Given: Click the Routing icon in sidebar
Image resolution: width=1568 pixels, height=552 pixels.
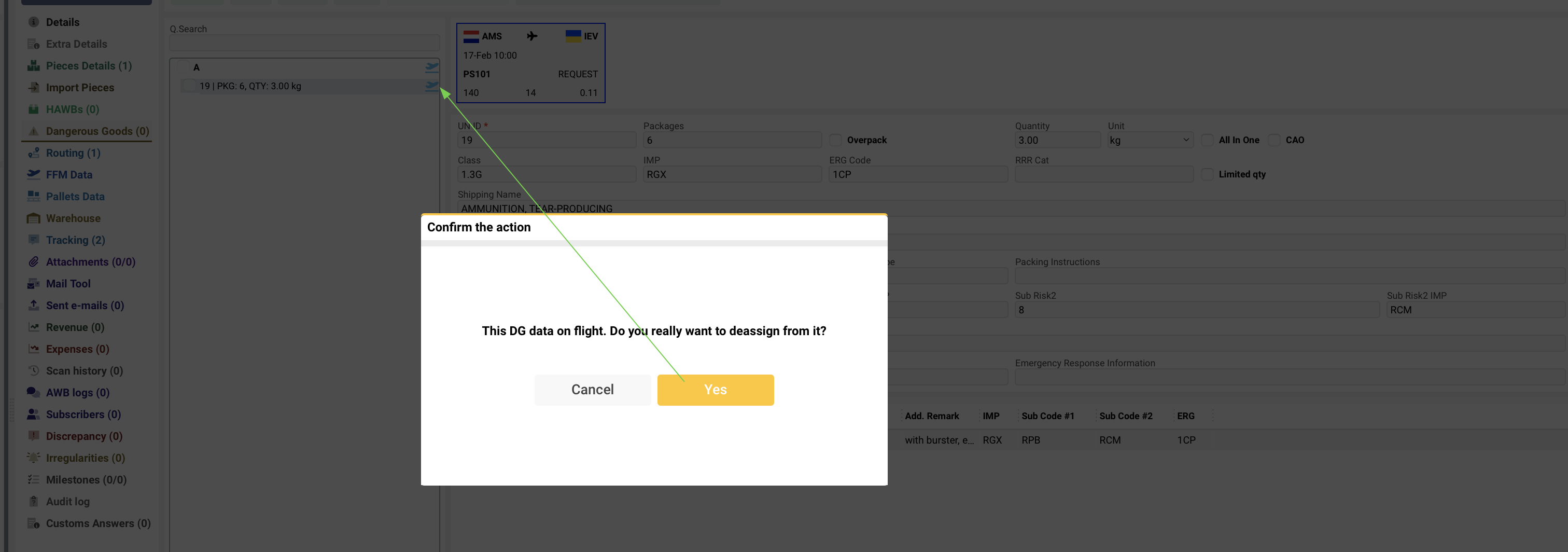Looking at the screenshot, I should pos(34,153).
